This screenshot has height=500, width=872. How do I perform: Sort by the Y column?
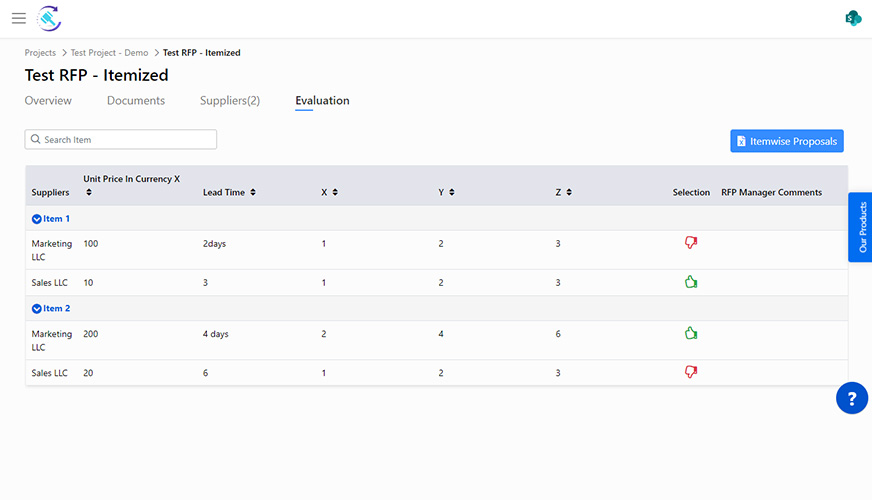click(x=452, y=192)
